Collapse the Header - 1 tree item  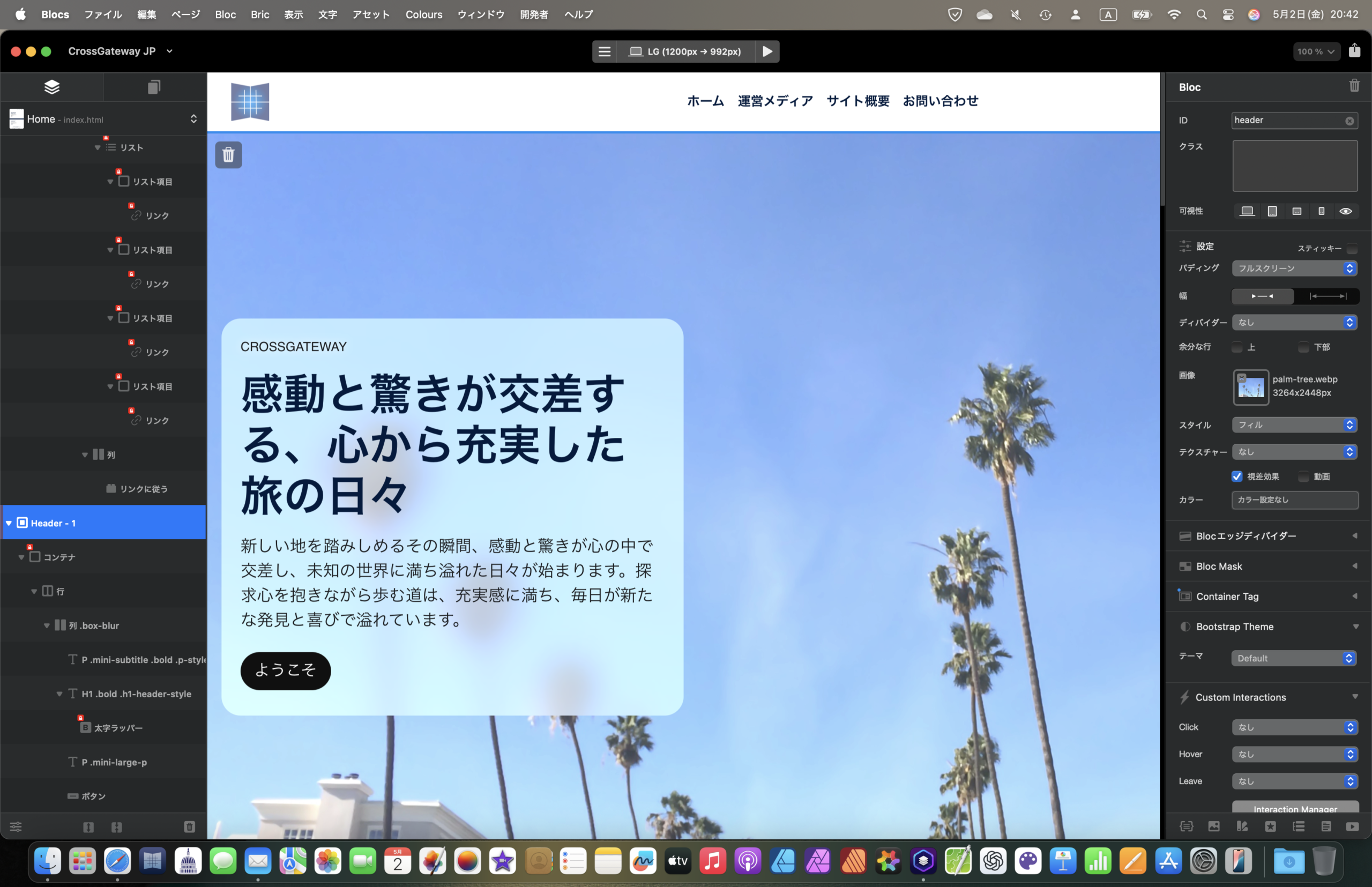(x=9, y=523)
